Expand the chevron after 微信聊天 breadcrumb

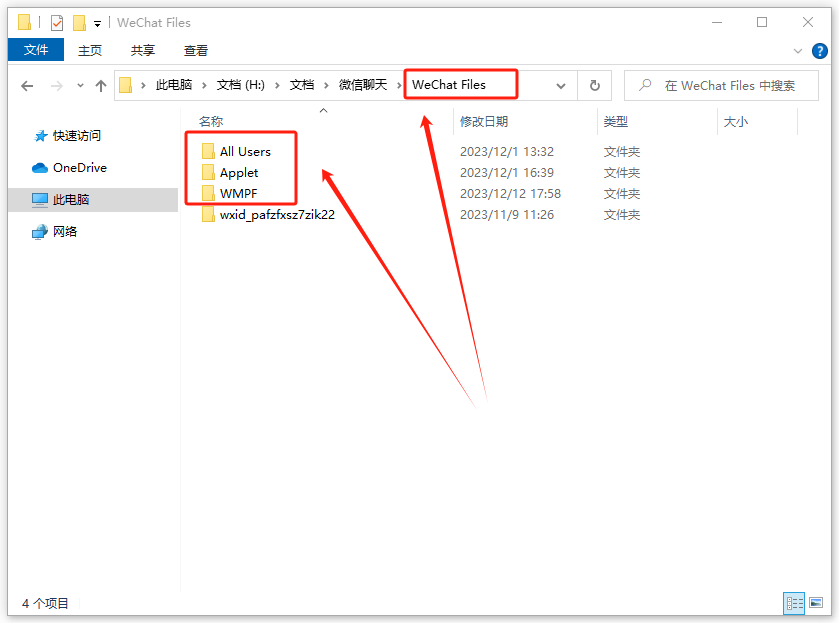tap(399, 86)
